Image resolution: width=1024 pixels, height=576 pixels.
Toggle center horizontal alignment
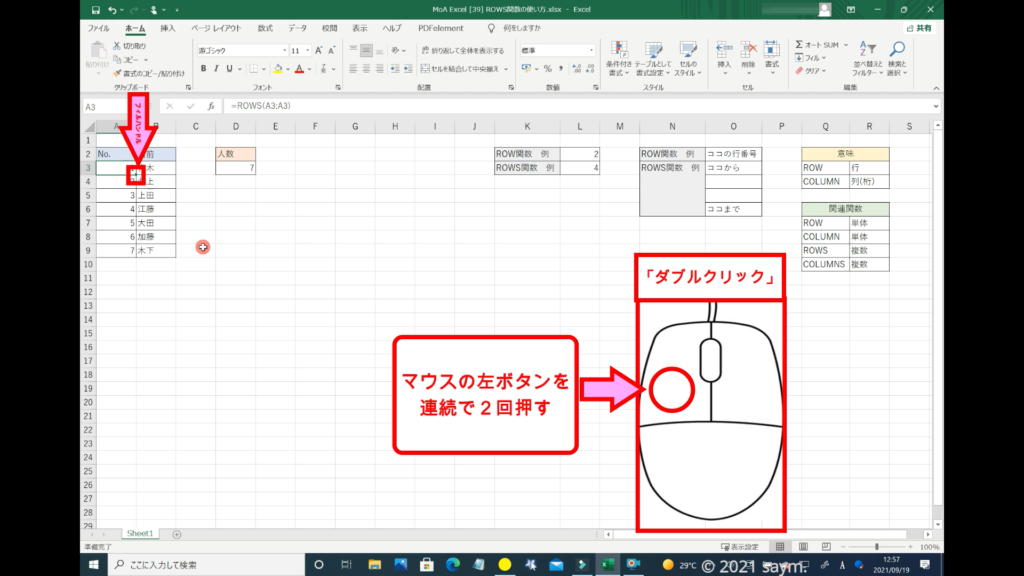click(367, 69)
